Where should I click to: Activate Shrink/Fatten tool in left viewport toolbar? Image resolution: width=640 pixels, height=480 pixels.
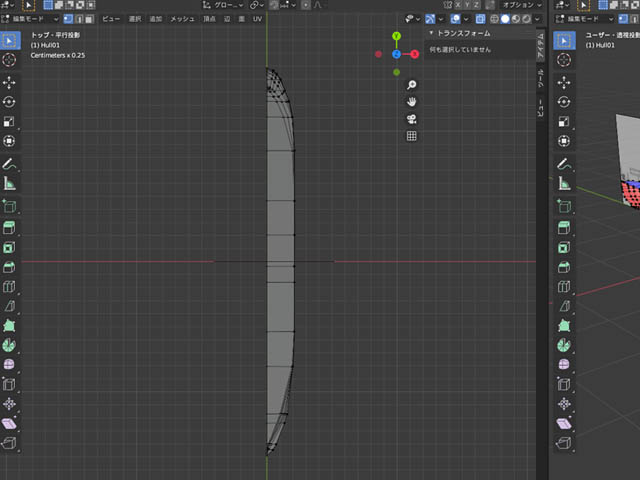click(9, 404)
